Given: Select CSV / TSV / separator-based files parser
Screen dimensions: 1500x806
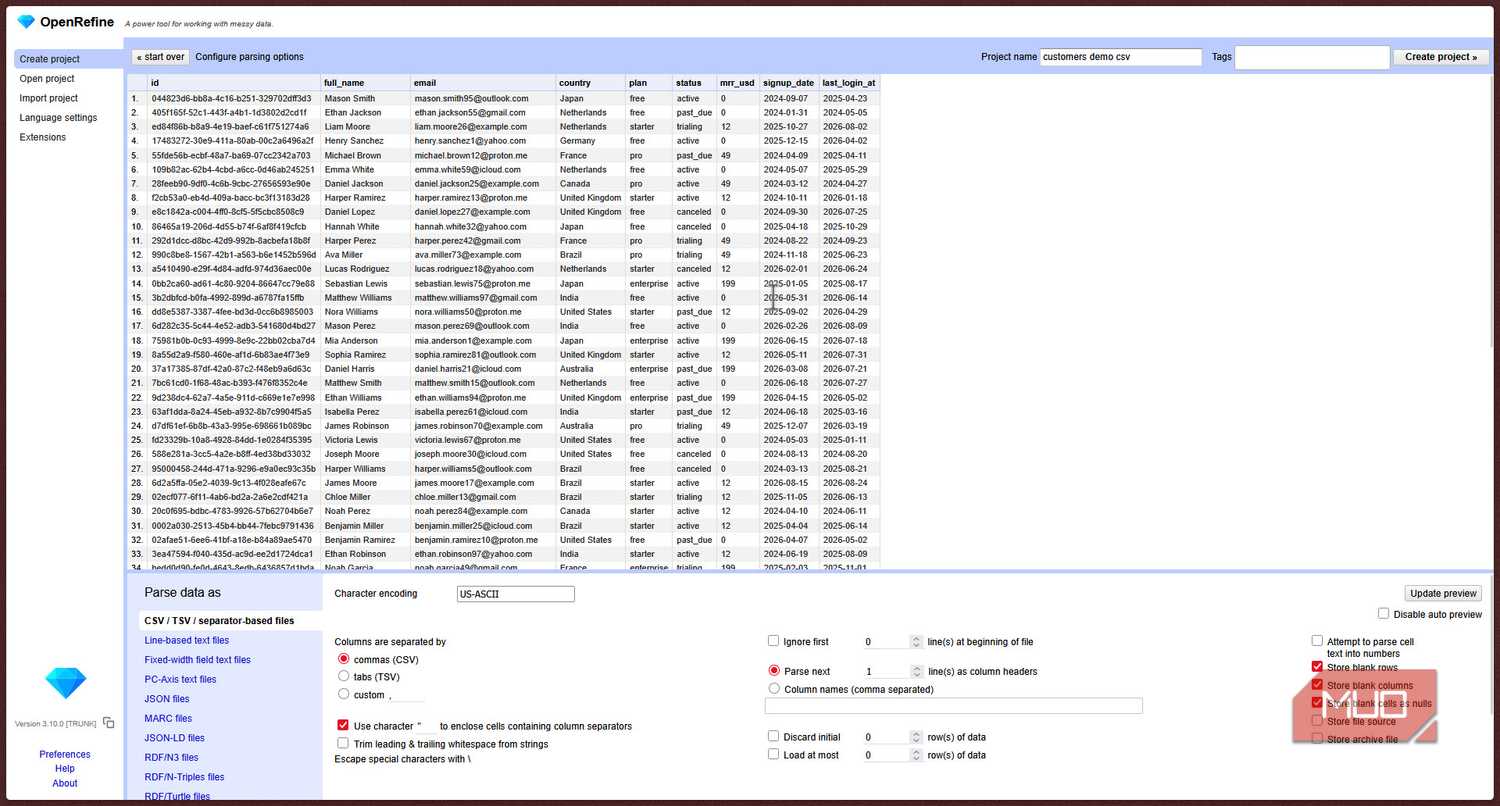Looking at the screenshot, I should (x=219, y=621).
